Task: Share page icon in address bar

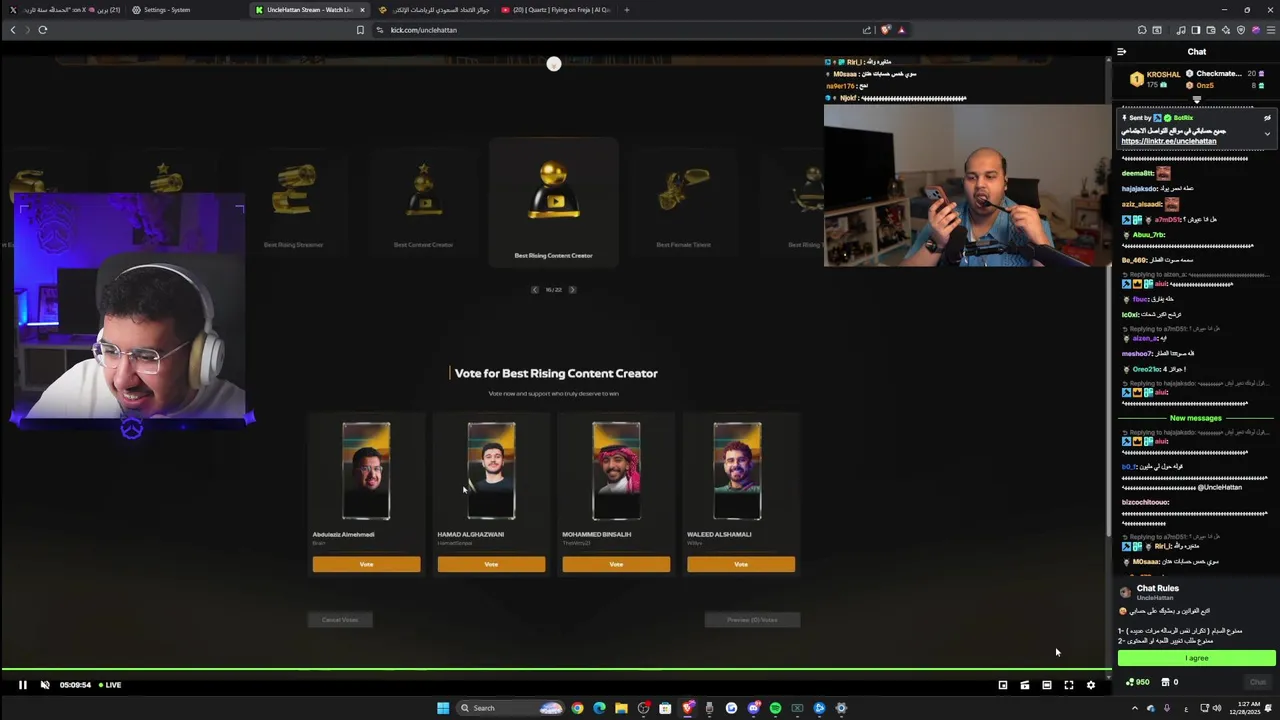Action: point(867,30)
